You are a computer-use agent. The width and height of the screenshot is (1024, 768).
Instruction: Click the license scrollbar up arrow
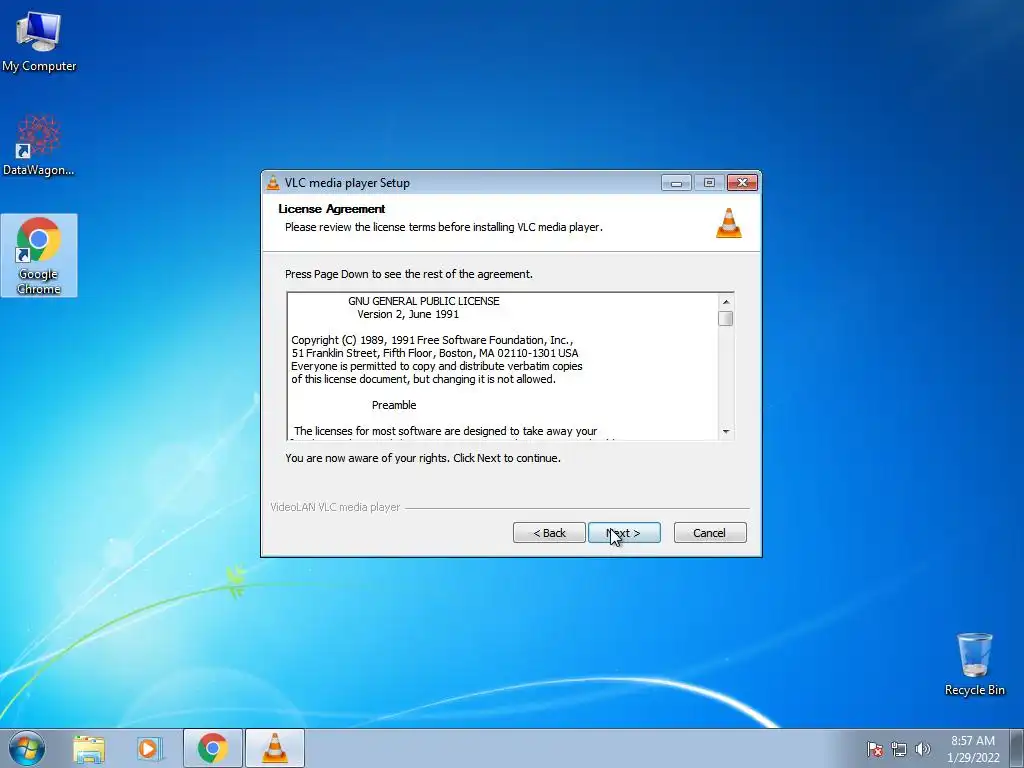tap(726, 301)
